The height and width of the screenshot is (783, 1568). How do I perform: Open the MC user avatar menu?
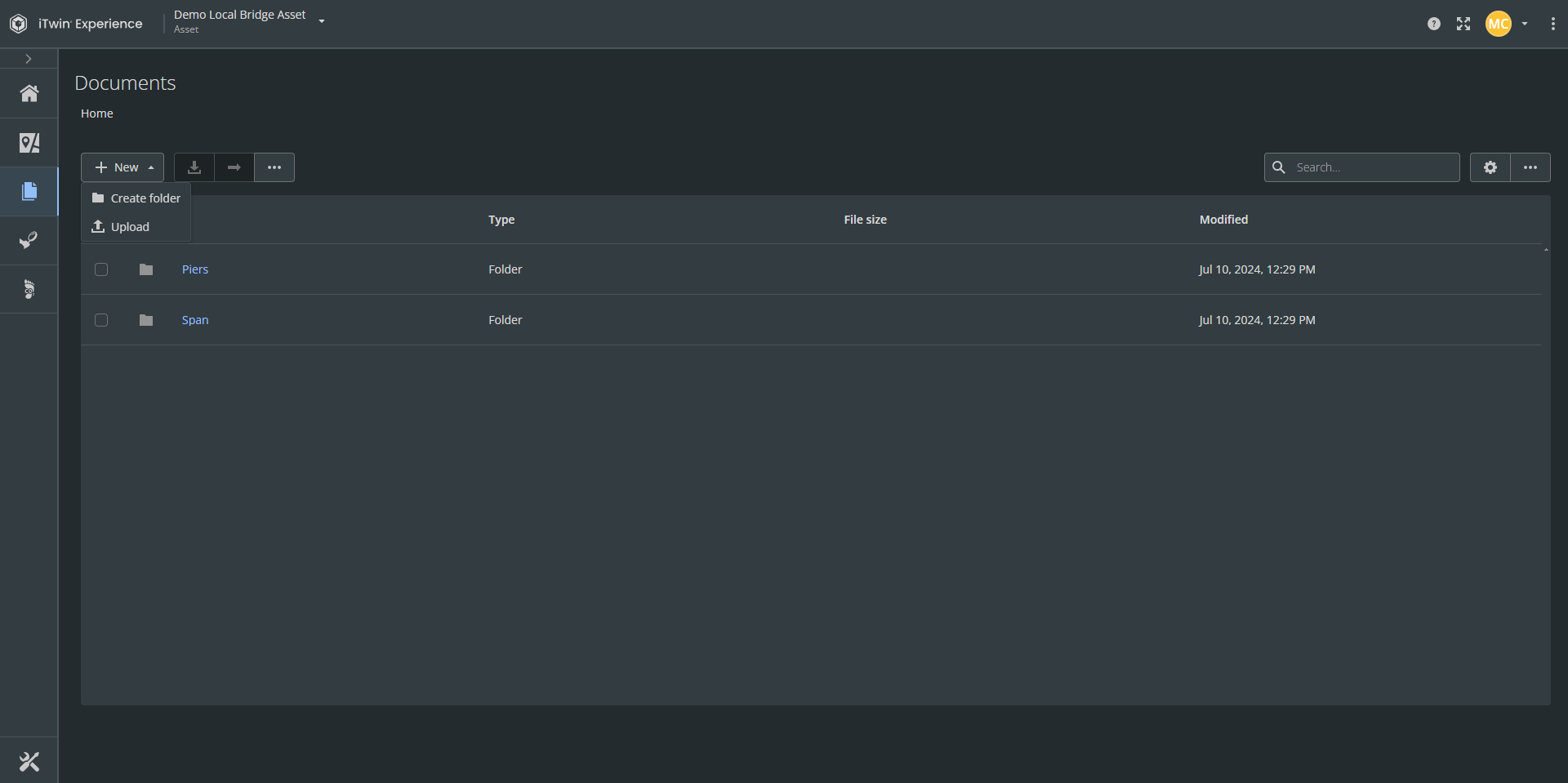(x=1499, y=24)
